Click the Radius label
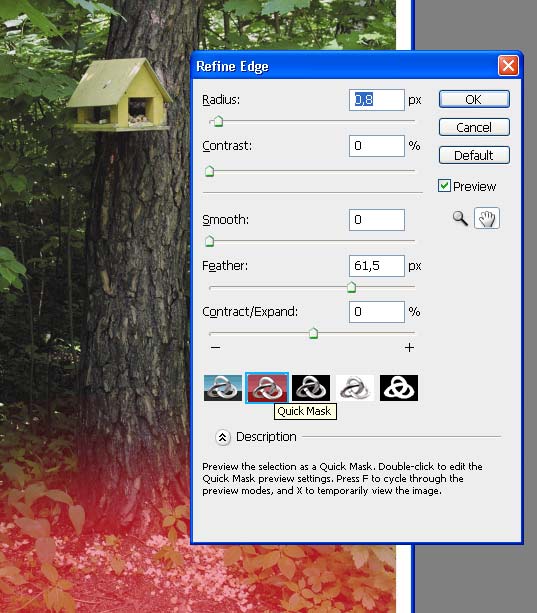This screenshot has height=613, width=537. (221, 100)
